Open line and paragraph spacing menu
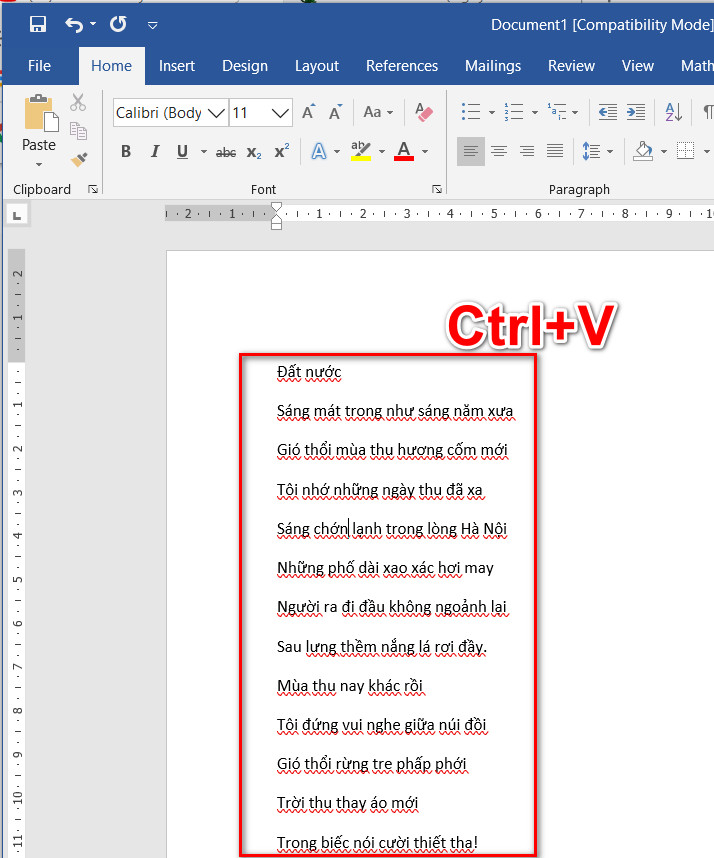Image resolution: width=714 pixels, height=858 pixels. [x=596, y=151]
